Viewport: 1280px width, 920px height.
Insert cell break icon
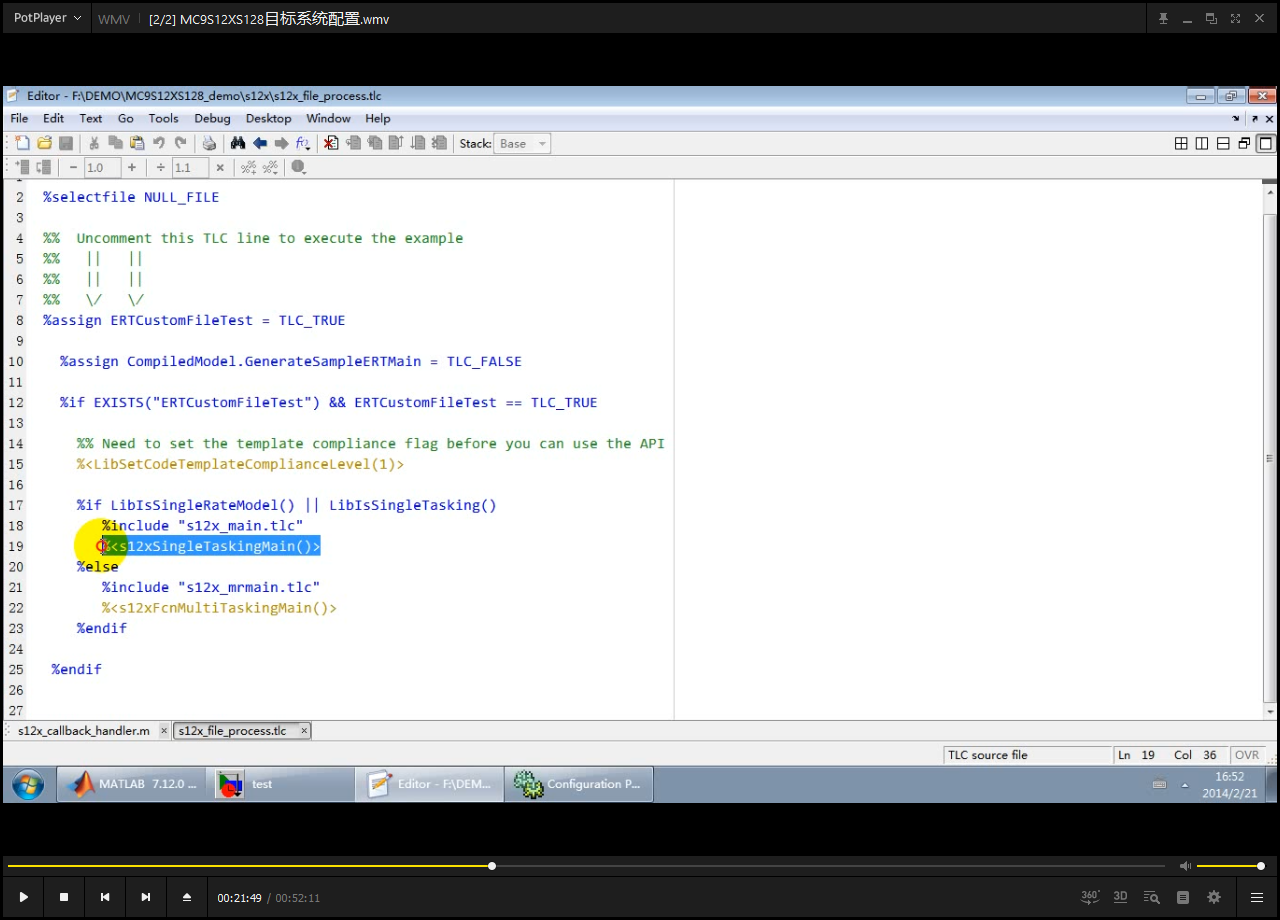249,168
